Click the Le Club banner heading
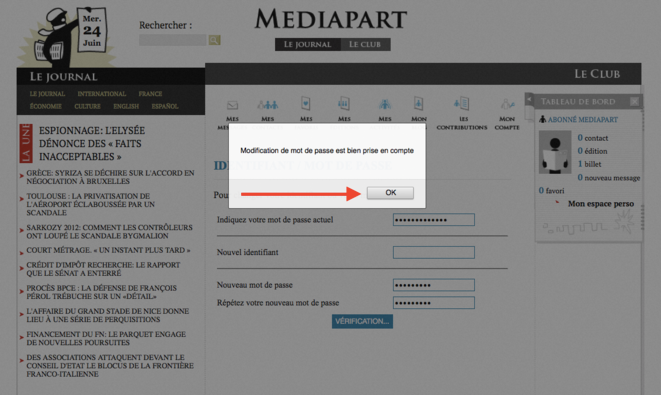 597,74
